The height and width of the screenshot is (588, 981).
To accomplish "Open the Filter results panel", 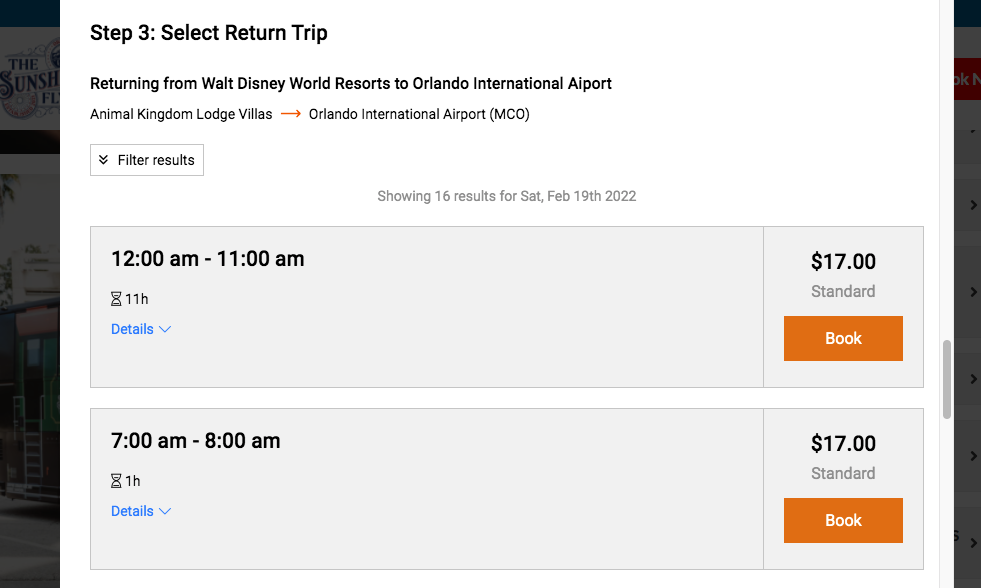I will [x=147, y=160].
